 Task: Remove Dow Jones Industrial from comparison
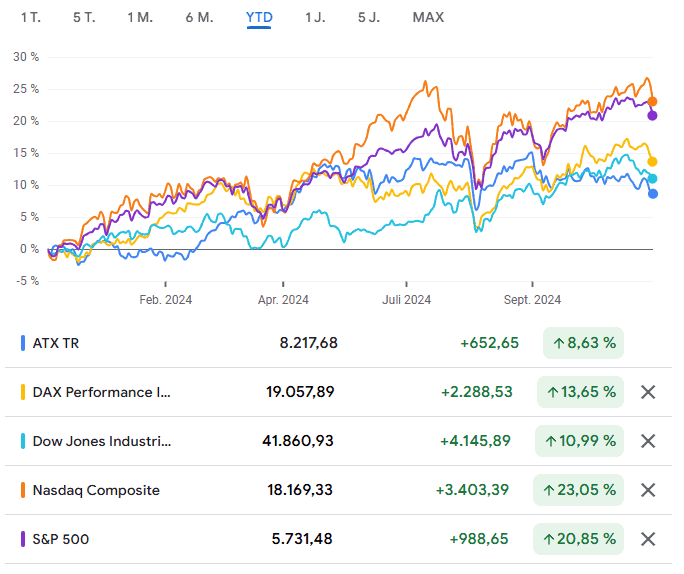click(647, 441)
